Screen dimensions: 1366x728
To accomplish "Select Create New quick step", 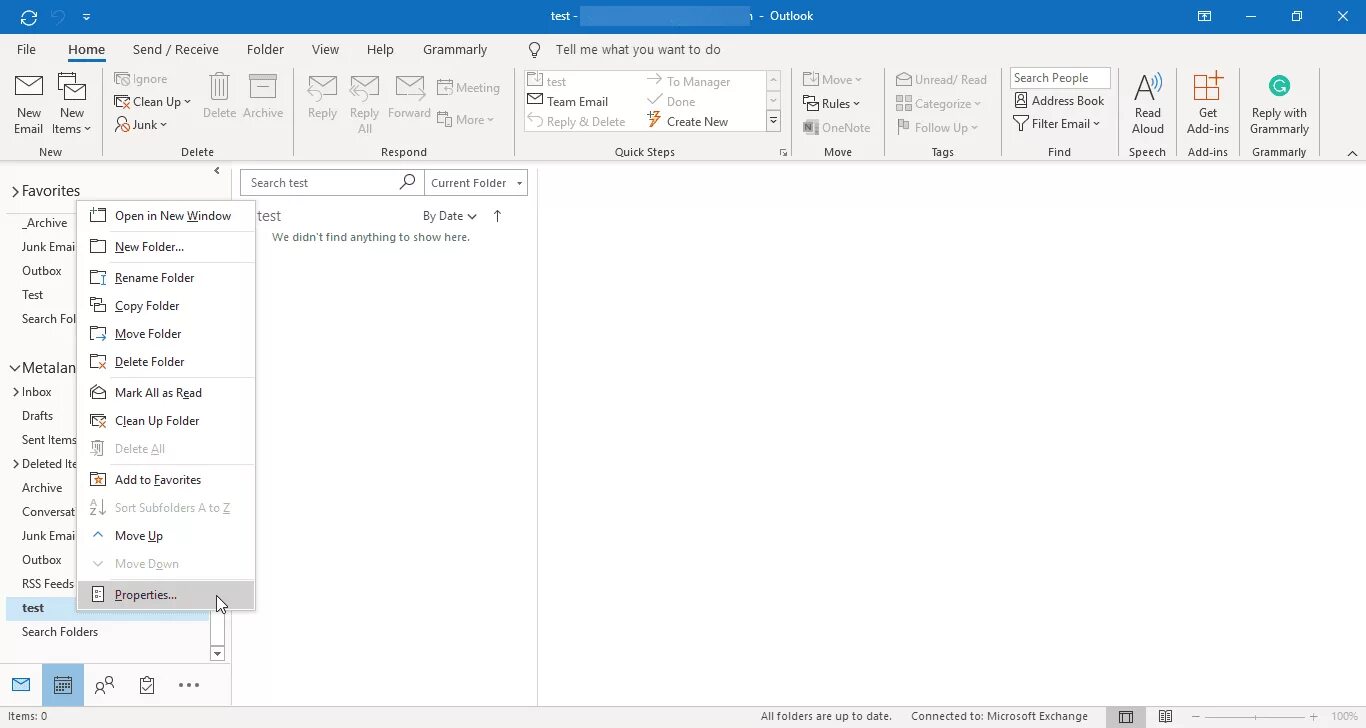I will click(x=687, y=122).
